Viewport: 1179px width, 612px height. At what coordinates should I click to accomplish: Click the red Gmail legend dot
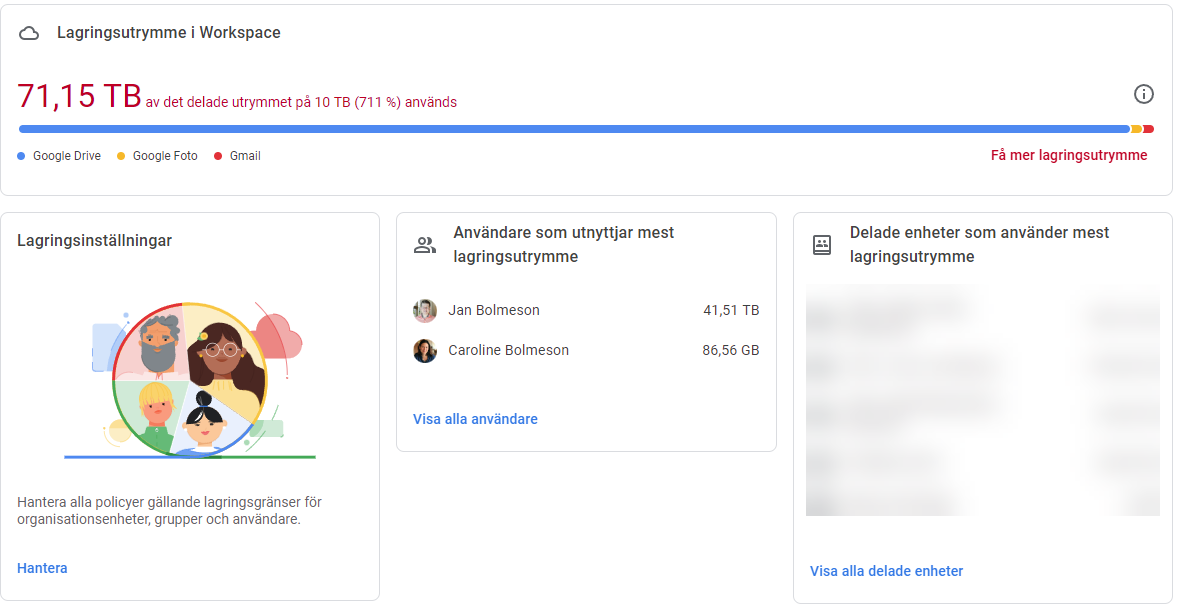pyautogui.click(x=218, y=156)
